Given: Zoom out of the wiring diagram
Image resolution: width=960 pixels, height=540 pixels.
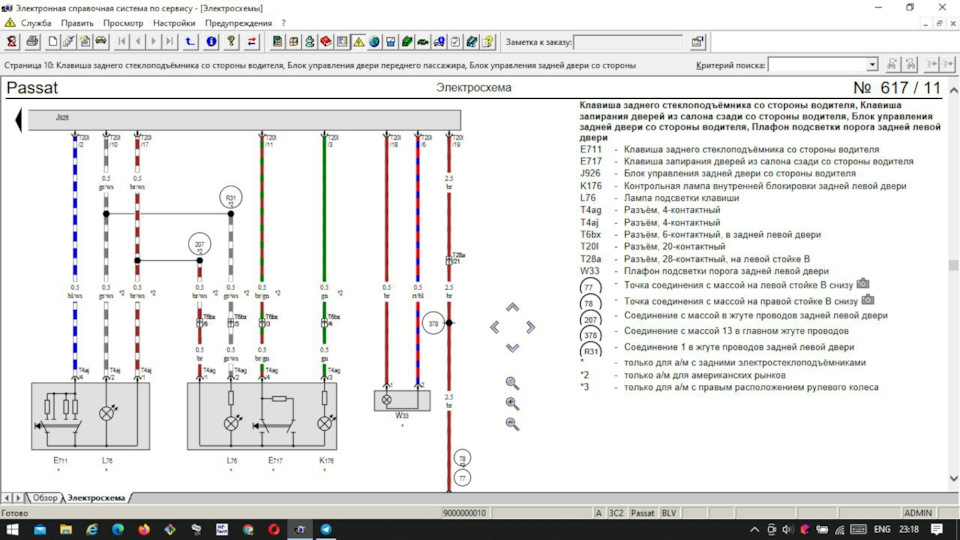Looking at the screenshot, I should click(512, 424).
